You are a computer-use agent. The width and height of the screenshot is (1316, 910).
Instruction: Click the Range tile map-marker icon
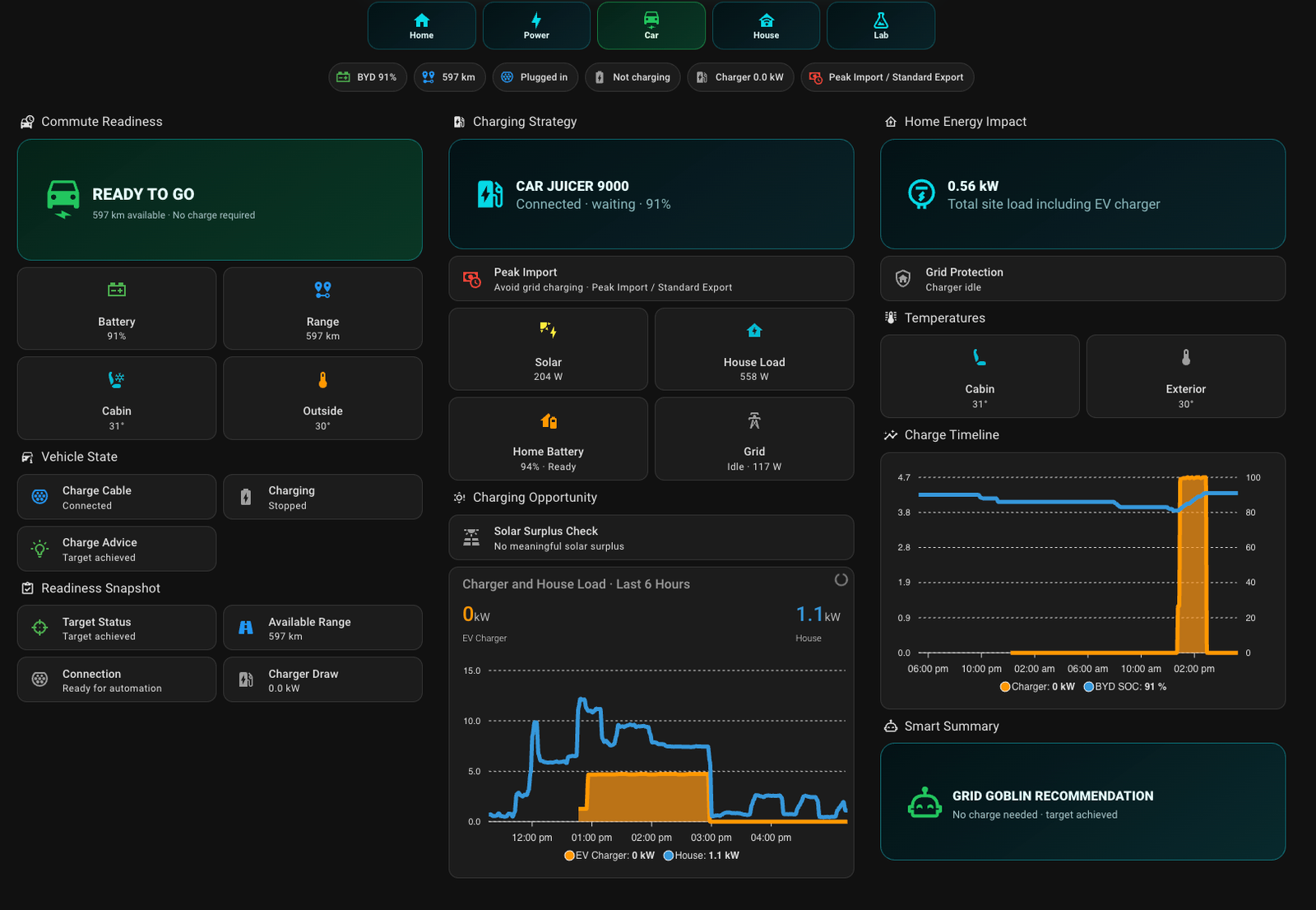click(322, 290)
